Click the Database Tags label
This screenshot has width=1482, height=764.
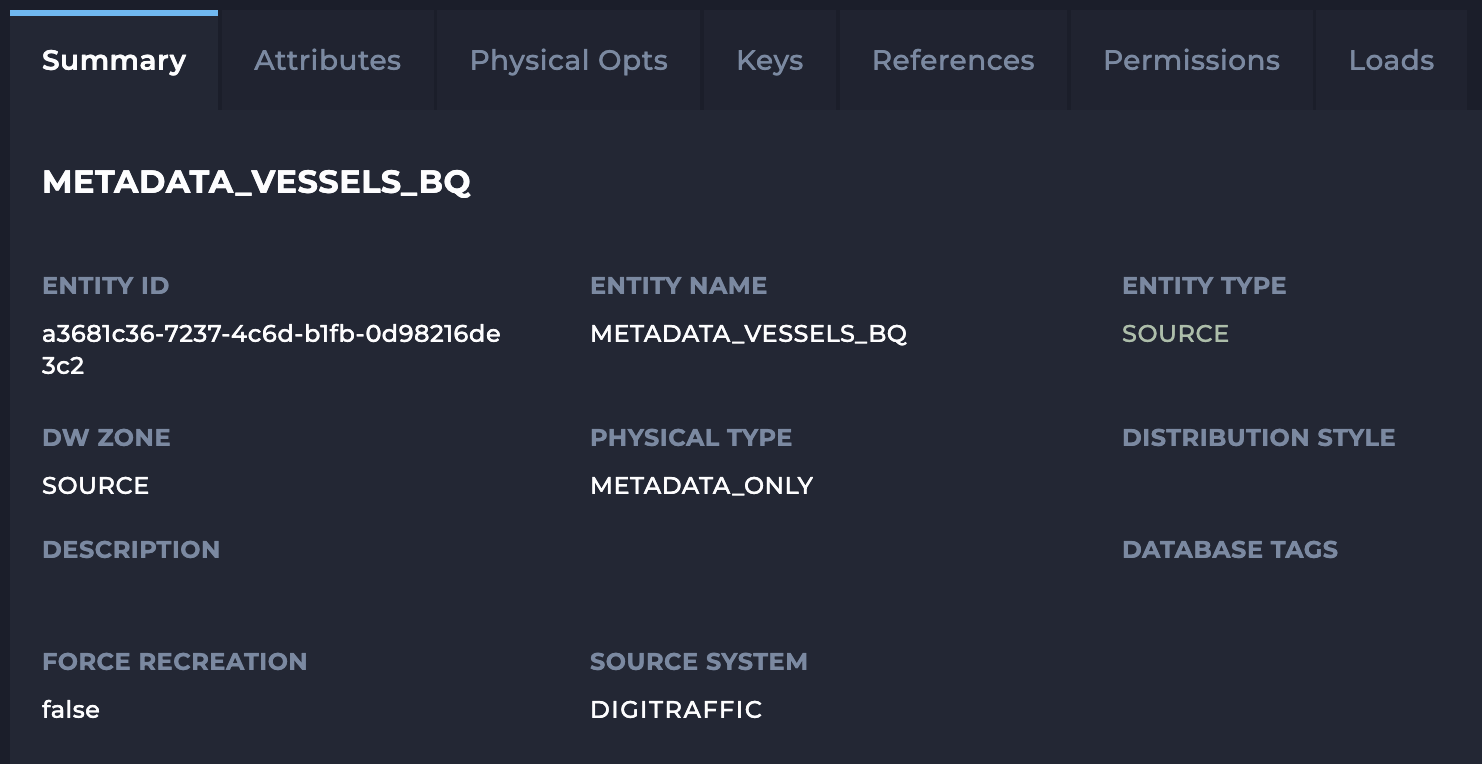(x=1229, y=550)
